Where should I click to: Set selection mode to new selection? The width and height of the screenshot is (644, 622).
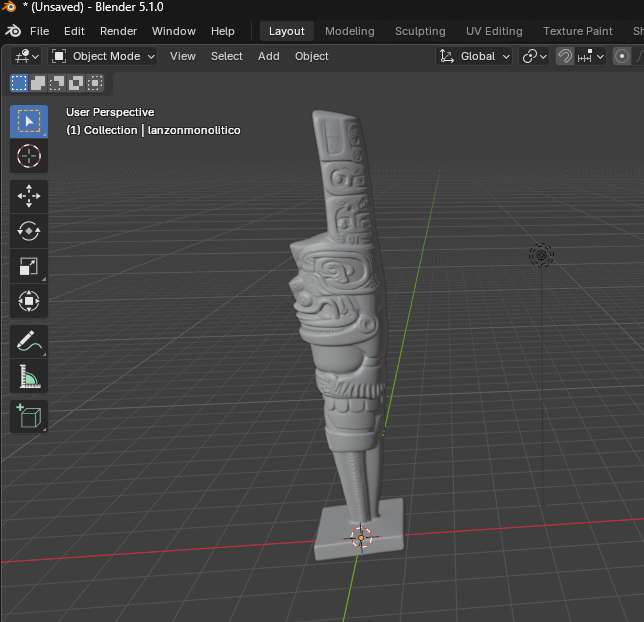19,83
